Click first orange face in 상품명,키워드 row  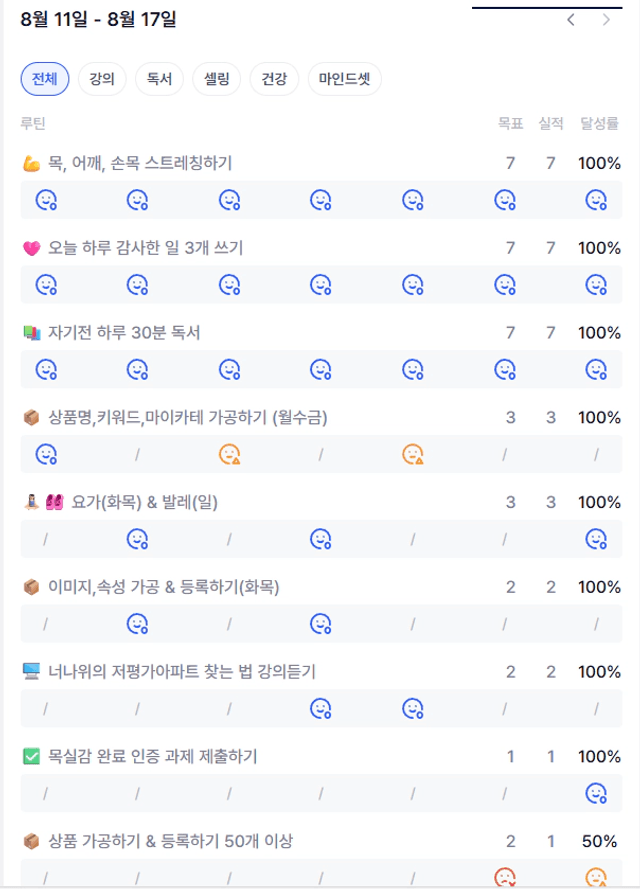(x=230, y=454)
